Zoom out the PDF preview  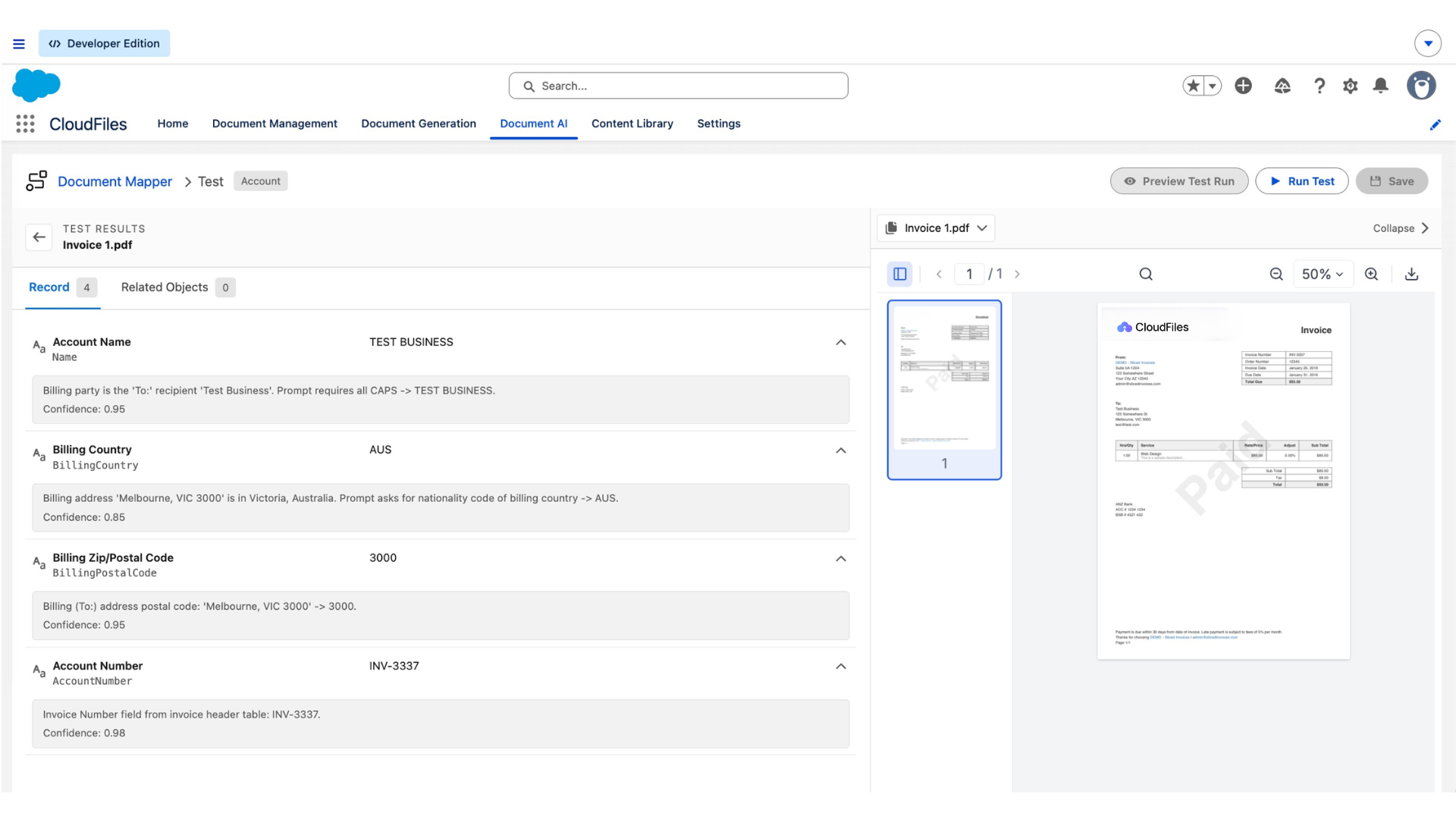[1276, 274]
